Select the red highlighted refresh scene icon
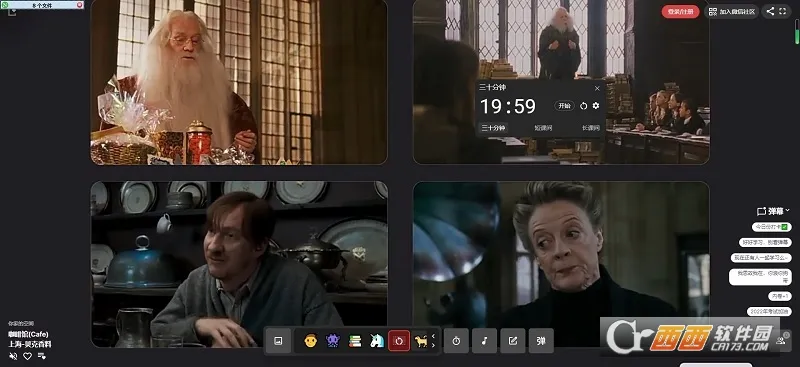This screenshot has height=367, width=800. pos(399,341)
